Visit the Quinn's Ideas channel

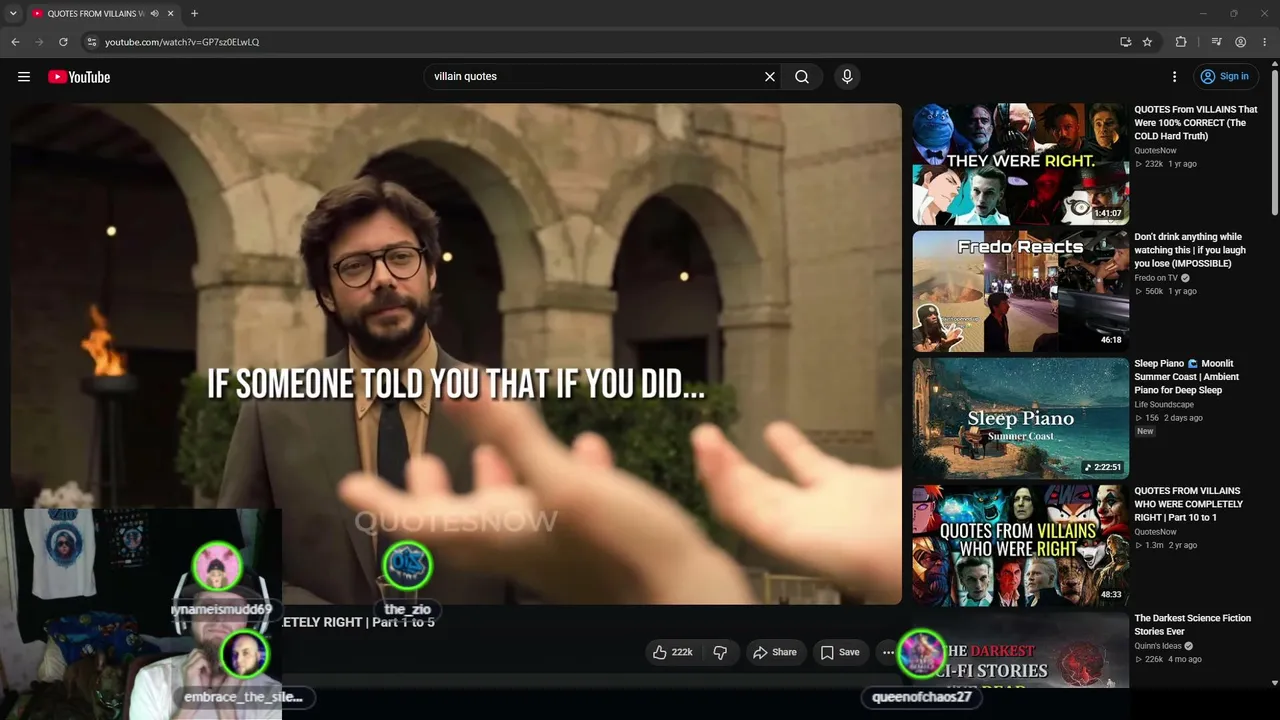1158,646
